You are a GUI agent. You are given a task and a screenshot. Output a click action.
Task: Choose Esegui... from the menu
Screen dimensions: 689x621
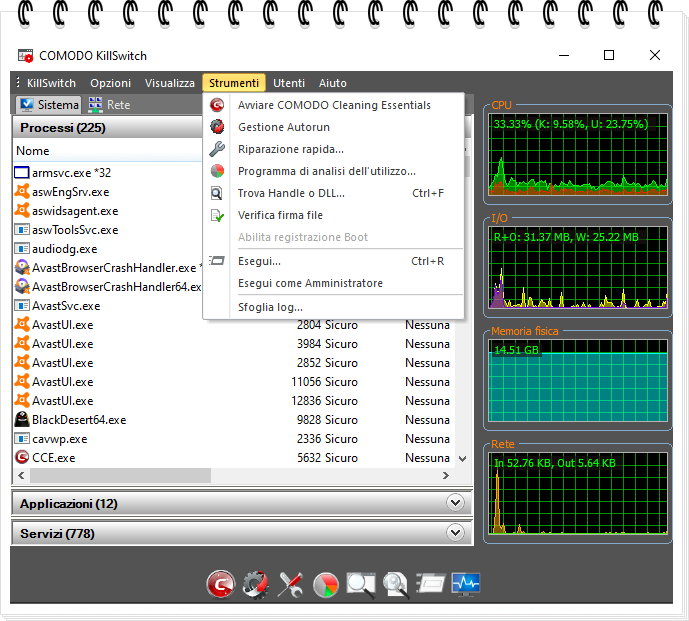[x=333, y=261]
